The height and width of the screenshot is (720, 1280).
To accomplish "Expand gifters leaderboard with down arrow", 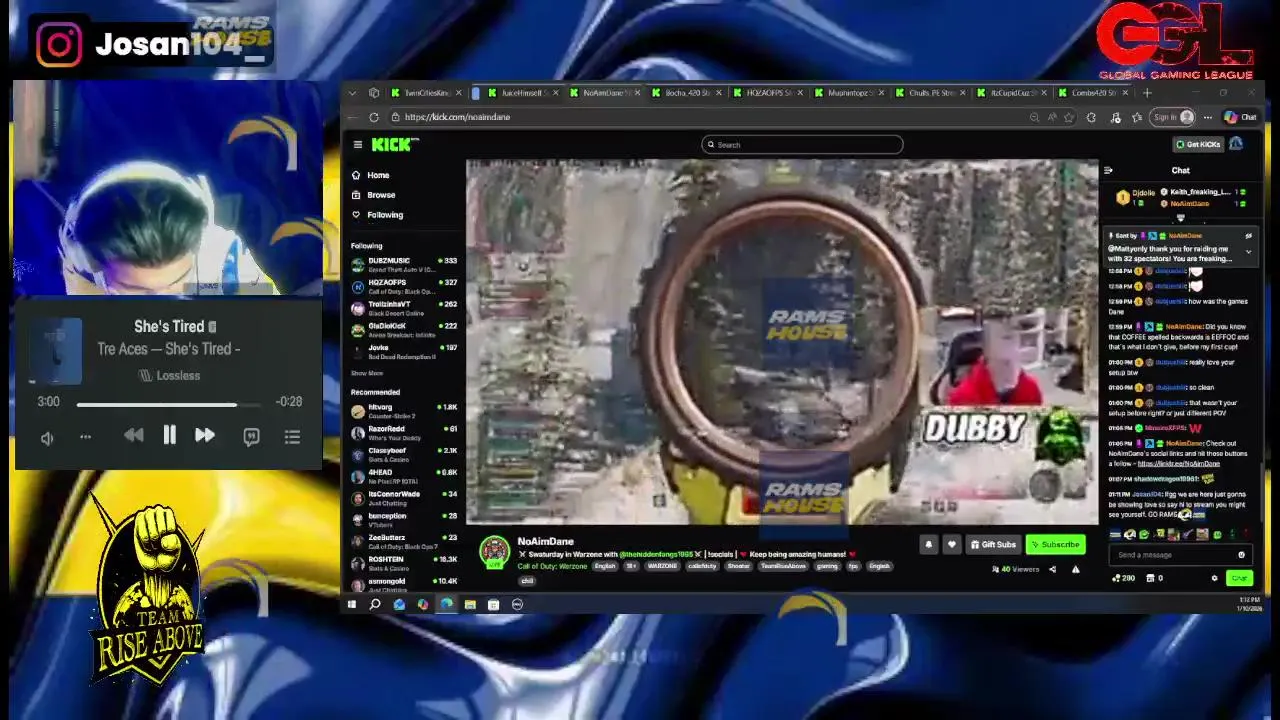I will click(1180, 218).
